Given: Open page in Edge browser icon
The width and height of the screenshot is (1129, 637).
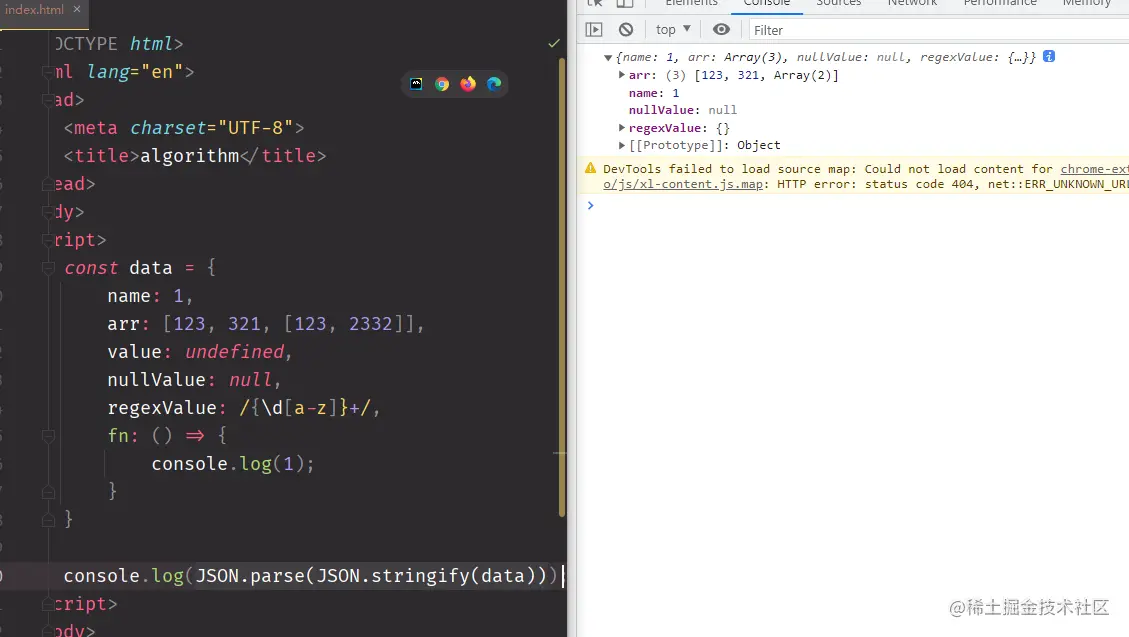Looking at the screenshot, I should tap(494, 84).
